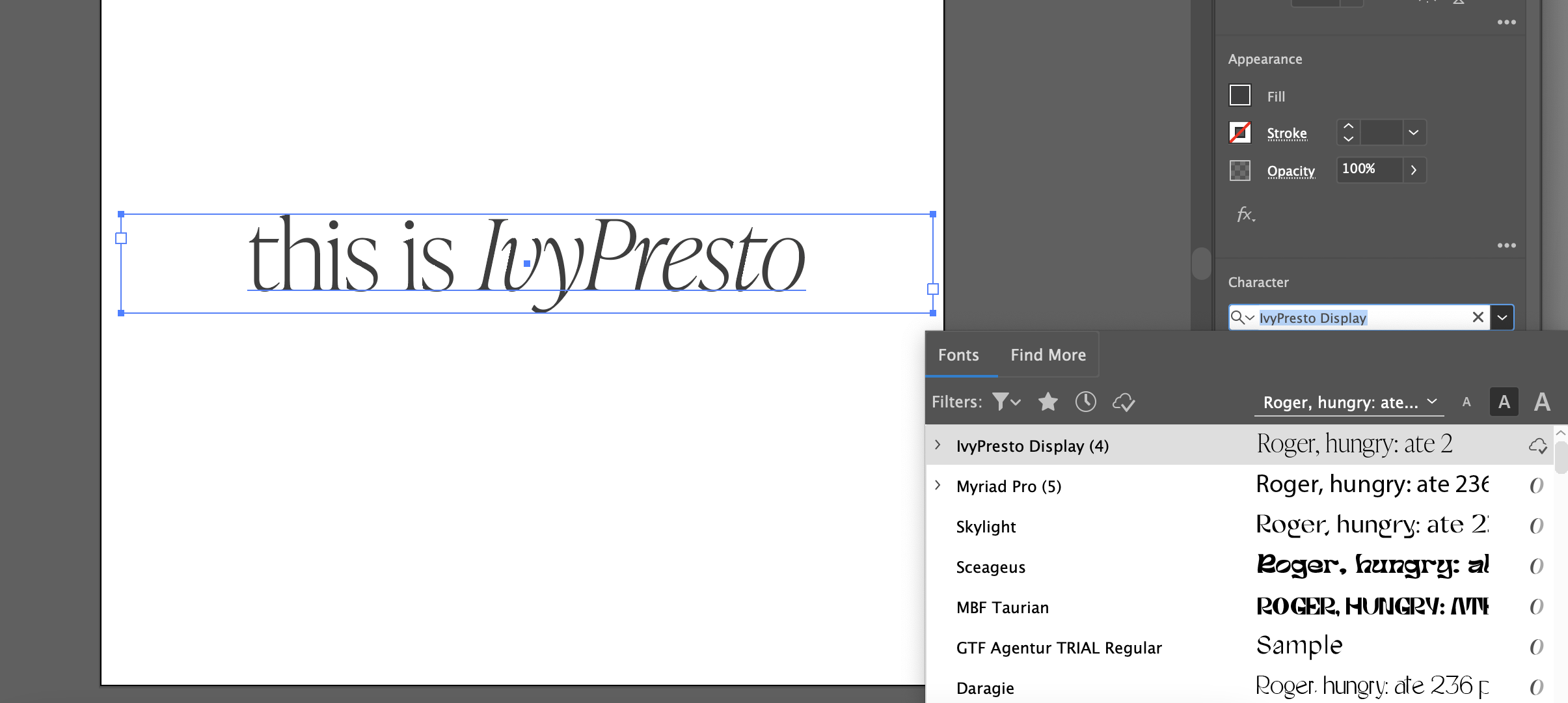
Task: Toggle the recently added clock filter
Action: coord(1085,402)
